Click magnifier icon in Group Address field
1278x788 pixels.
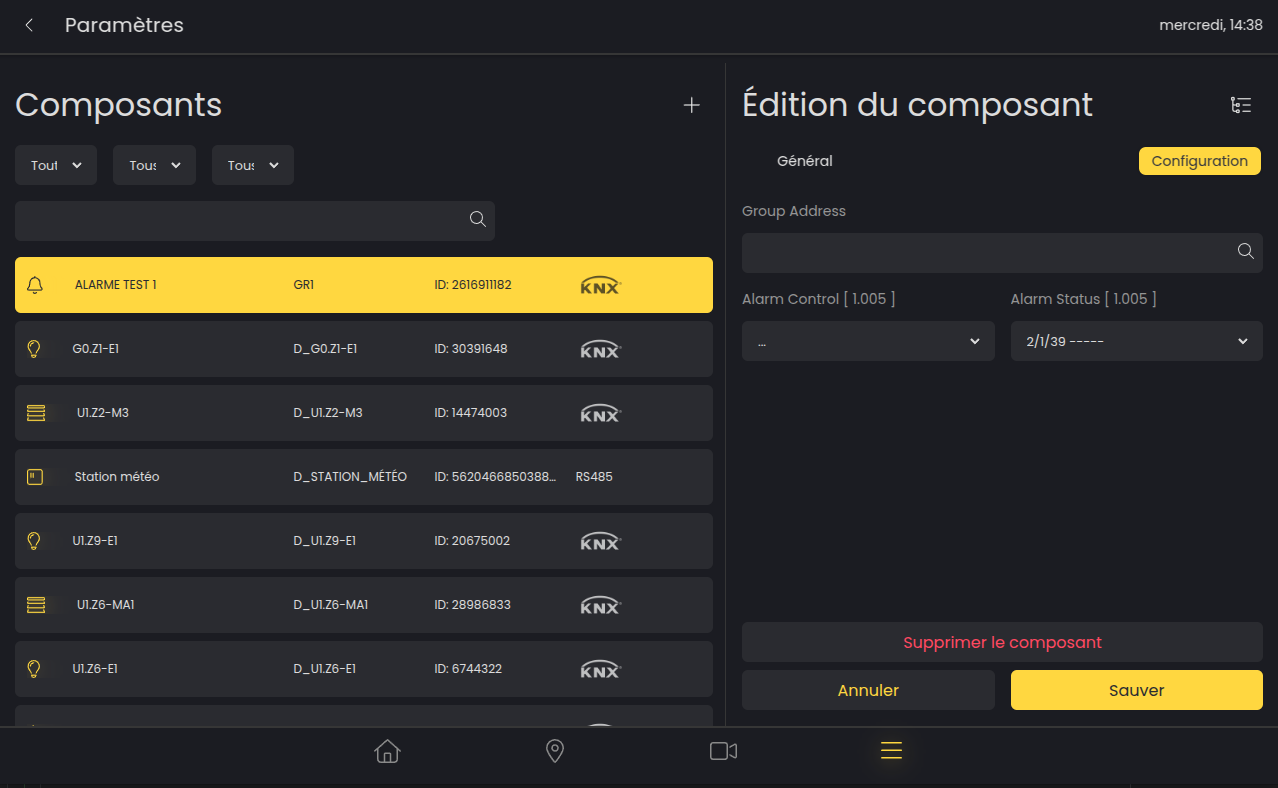1245,252
